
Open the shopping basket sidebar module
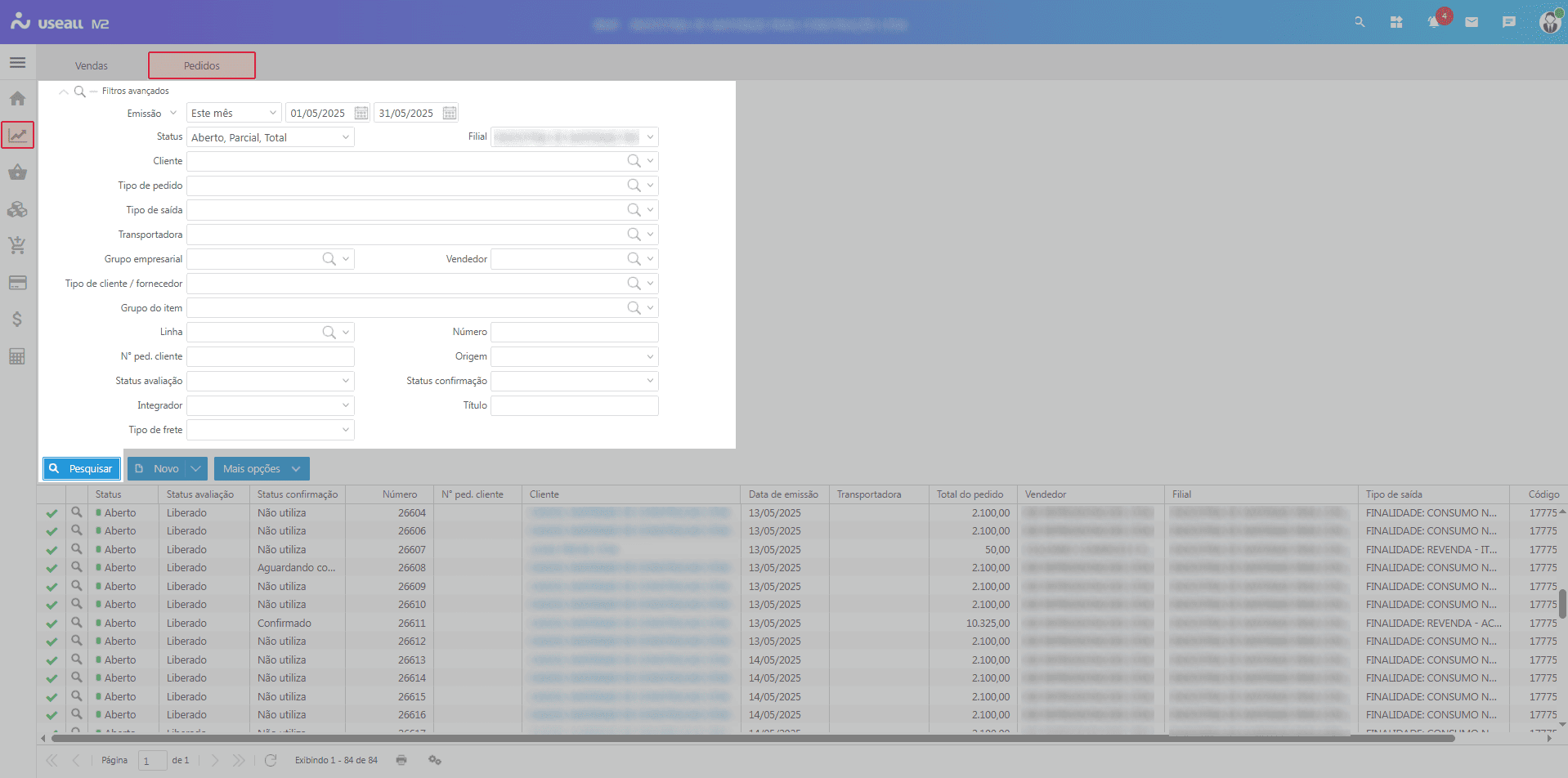(17, 172)
